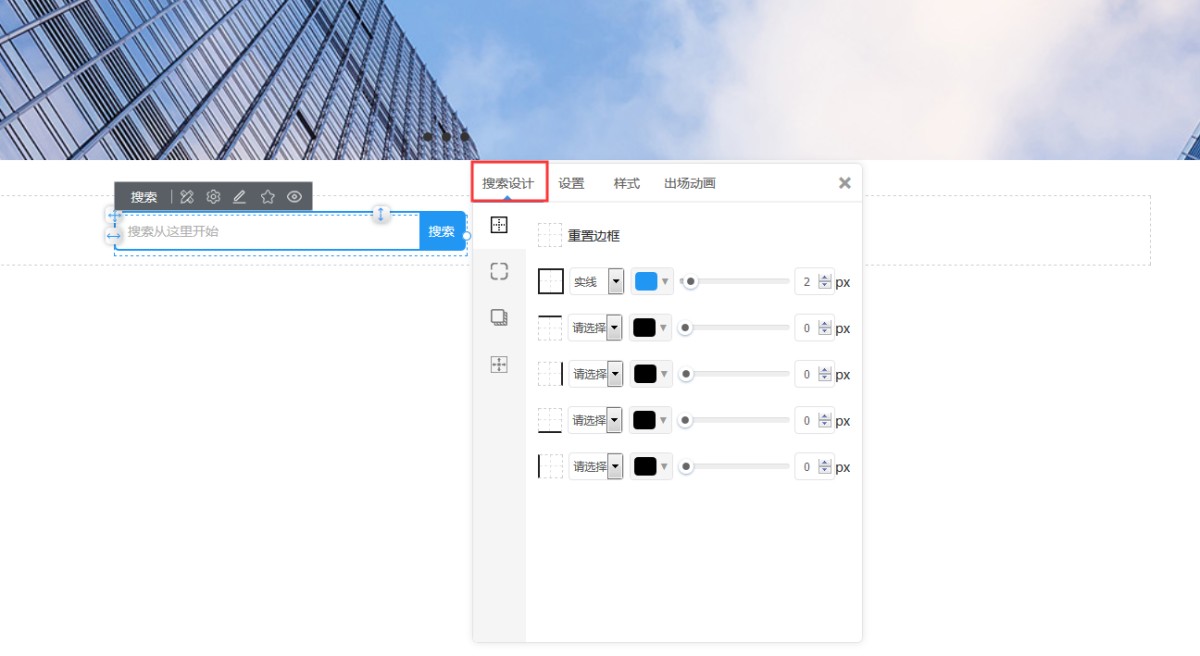The image size is (1200, 656).
Task: Click the four-arrow move handle of search widget
Action: point(114,216)
